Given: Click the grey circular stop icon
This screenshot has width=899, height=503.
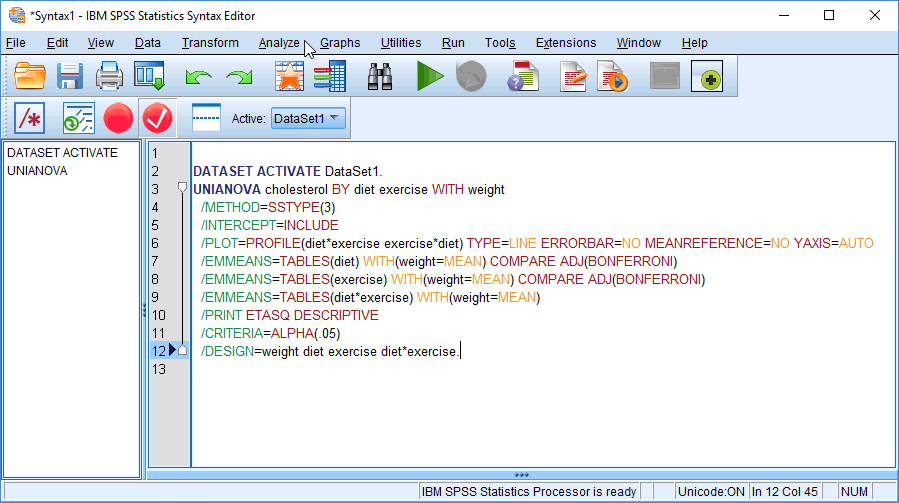Looking at the screenshot, I should tap(471, 76).
